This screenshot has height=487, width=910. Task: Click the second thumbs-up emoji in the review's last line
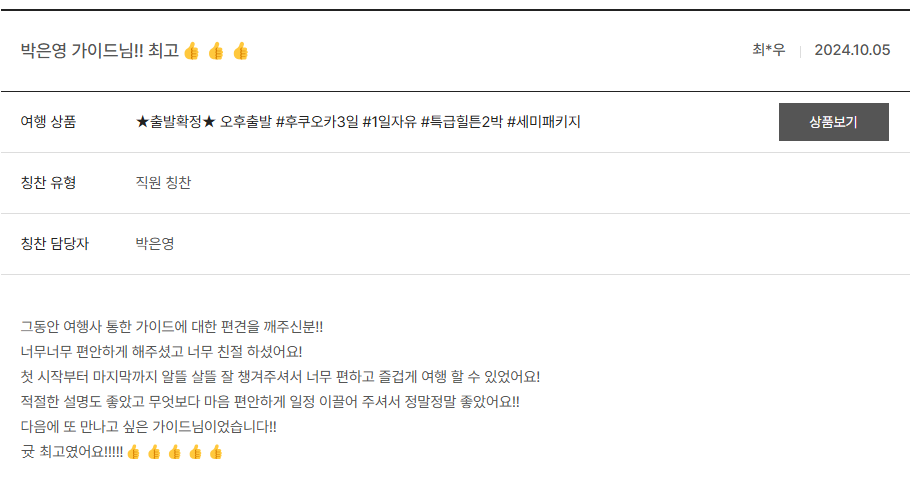pyautogui.click(x=154, y=452)
